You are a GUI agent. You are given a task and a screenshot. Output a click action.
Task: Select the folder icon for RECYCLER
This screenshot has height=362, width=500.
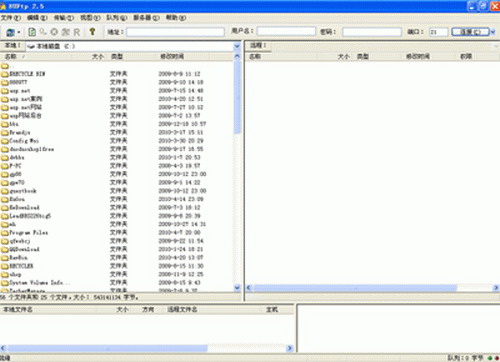point(5,266)
